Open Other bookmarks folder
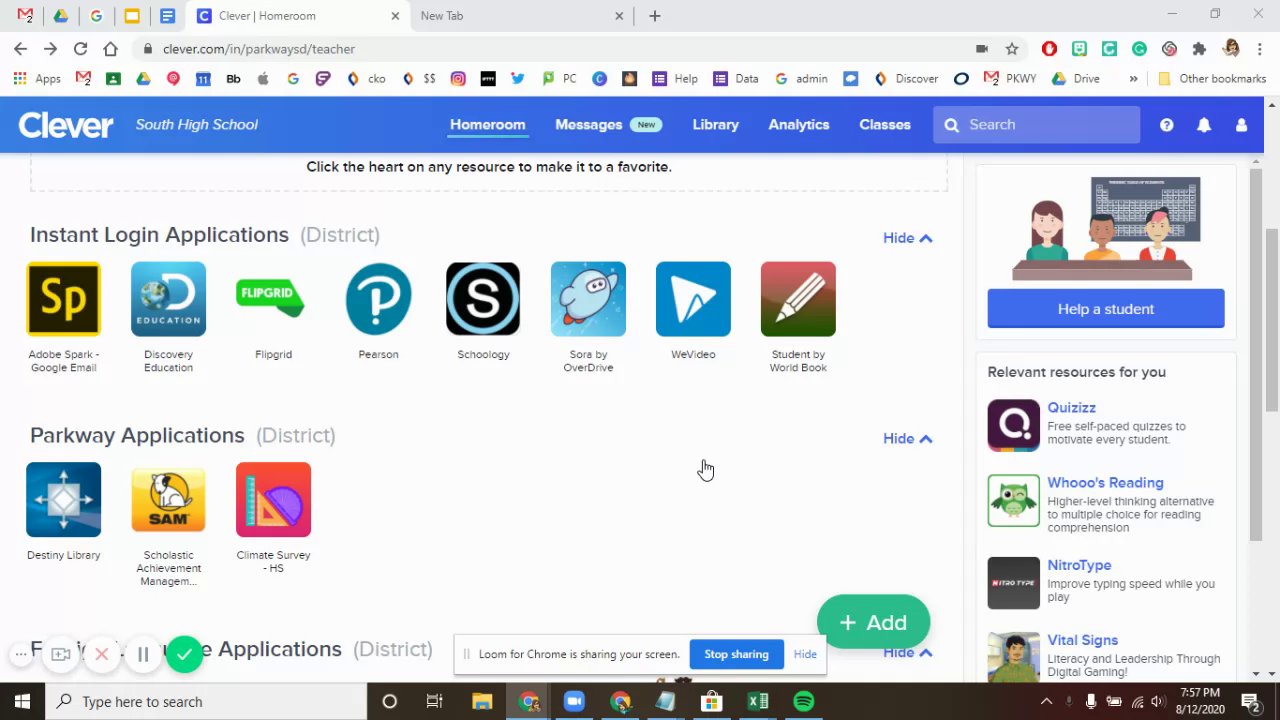Viewport: 1280px width, 720px height. click(1212, 78)
